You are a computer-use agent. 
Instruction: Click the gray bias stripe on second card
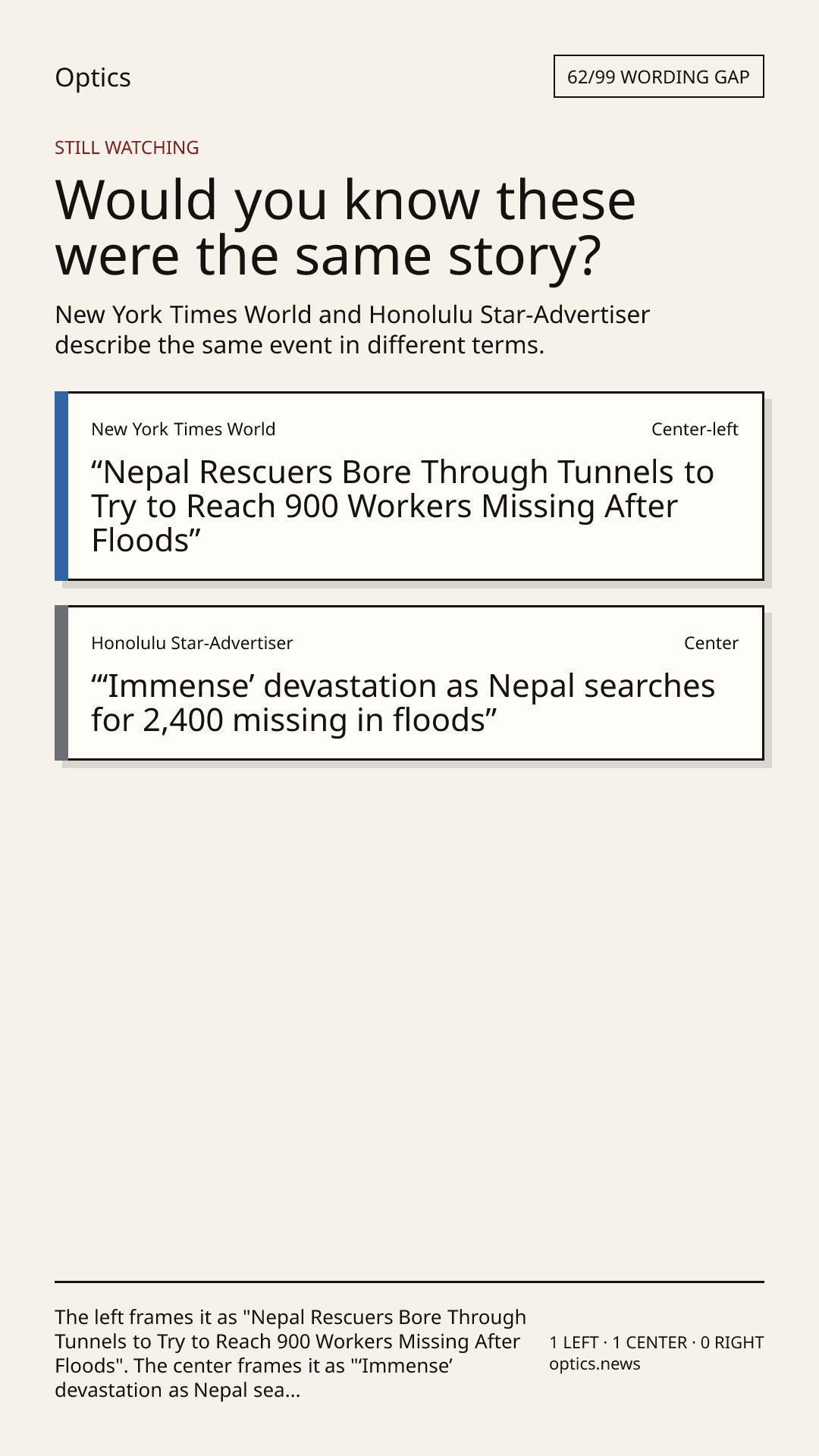click(x=61, y=682)
